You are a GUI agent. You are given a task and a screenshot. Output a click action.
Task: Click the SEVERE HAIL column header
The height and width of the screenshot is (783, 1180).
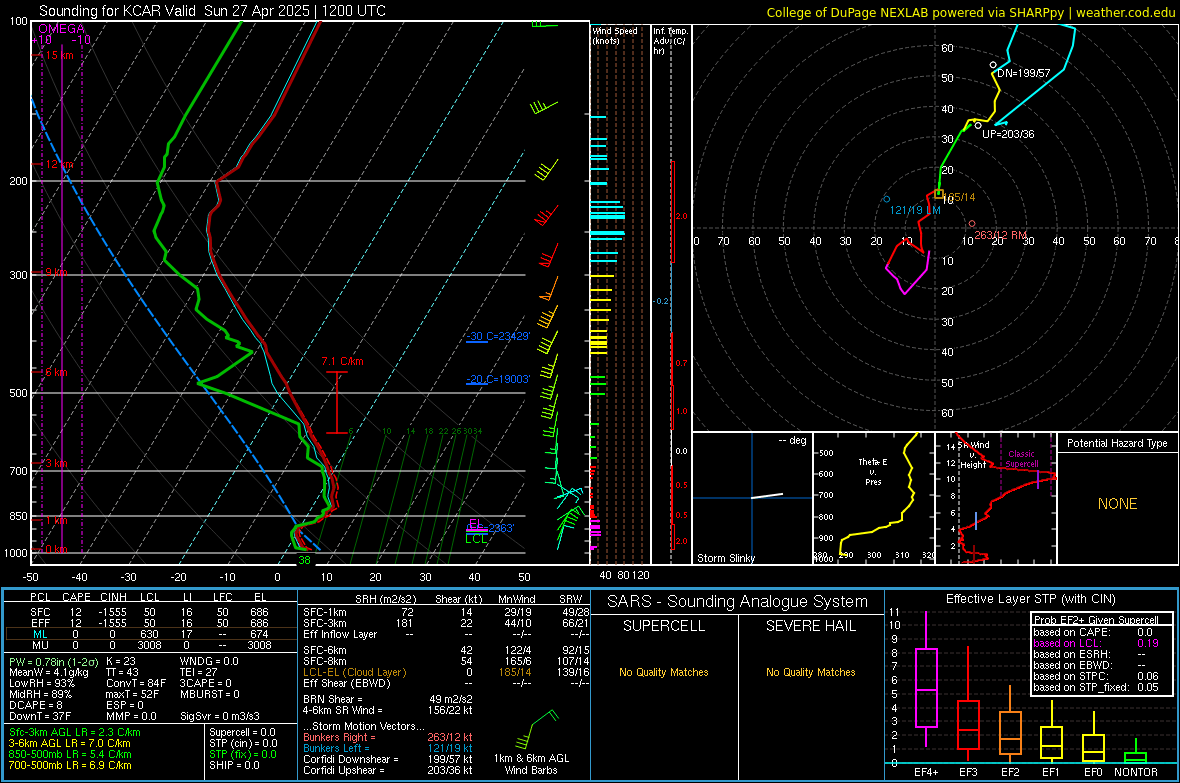point(810,626)
